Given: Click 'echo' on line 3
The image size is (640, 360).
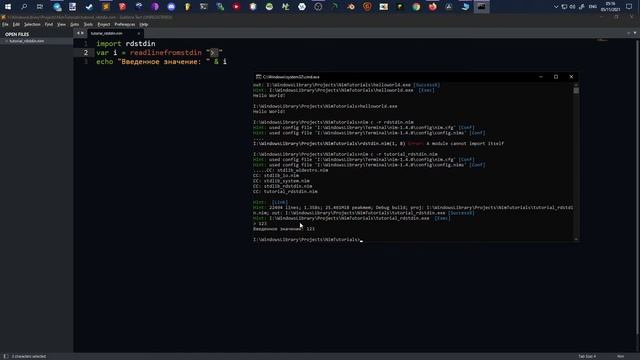Looking at the screenshot, I should (x=104, y=62).
